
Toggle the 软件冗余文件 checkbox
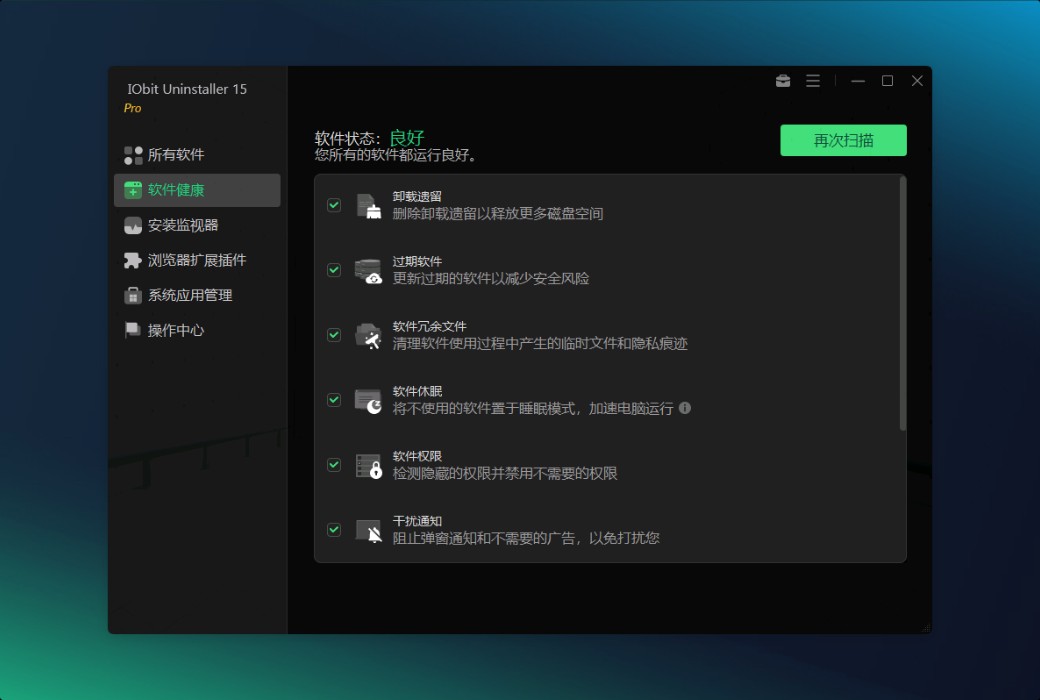click(334, 335)
